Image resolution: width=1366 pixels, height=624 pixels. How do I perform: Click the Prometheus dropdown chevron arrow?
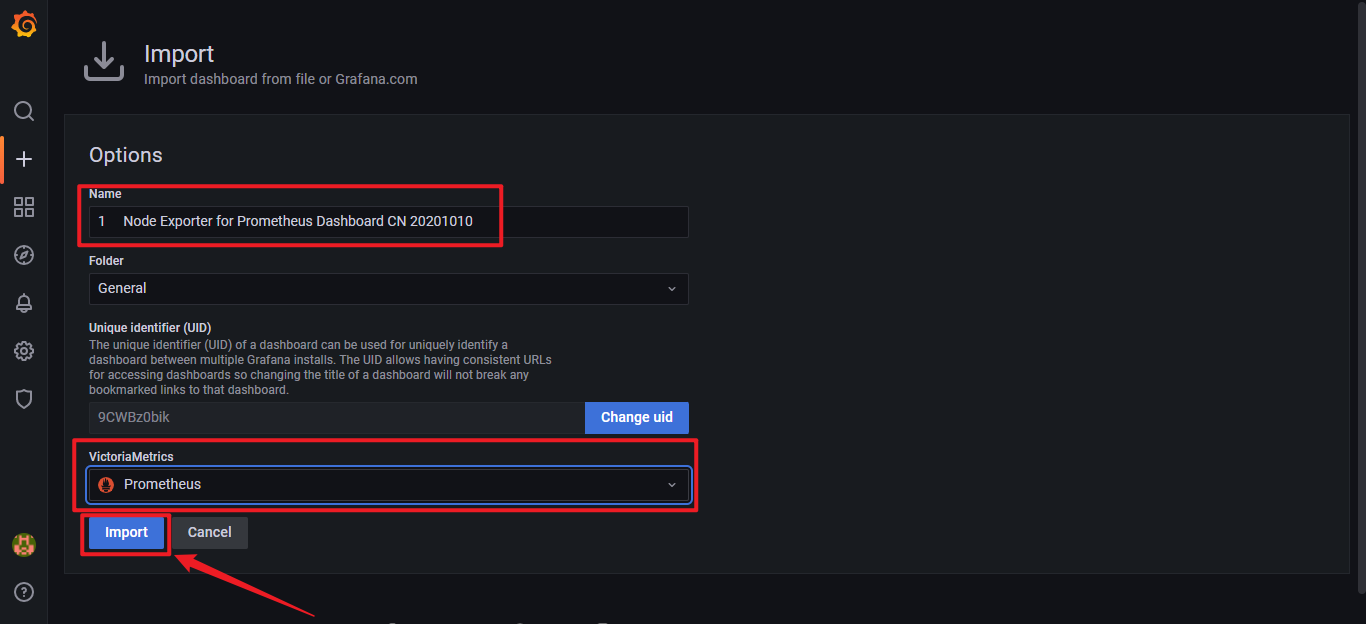coord(672,485)
